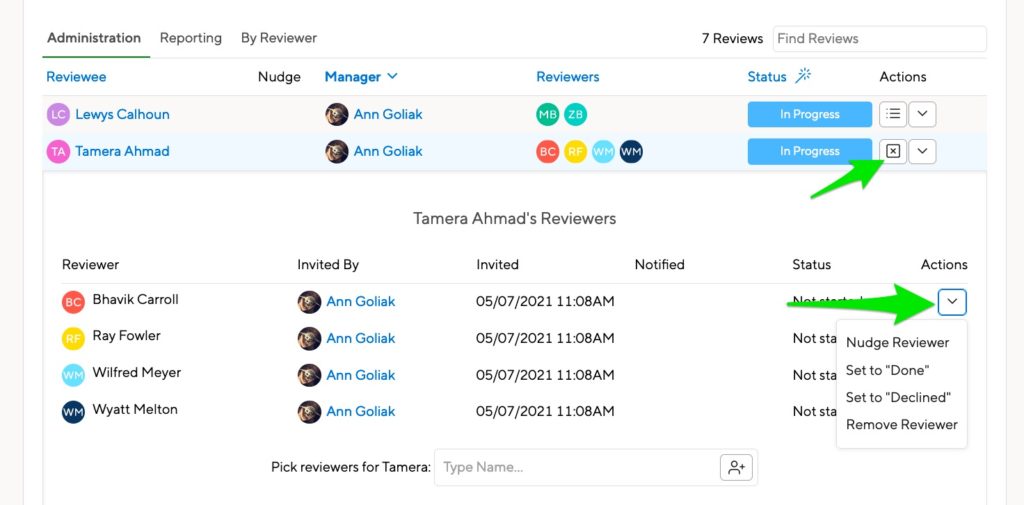This screenshot has width=1024, height=505.
Task: Click the LC avatar of Lewys Calhoun
Action: [x=58, y=115]
